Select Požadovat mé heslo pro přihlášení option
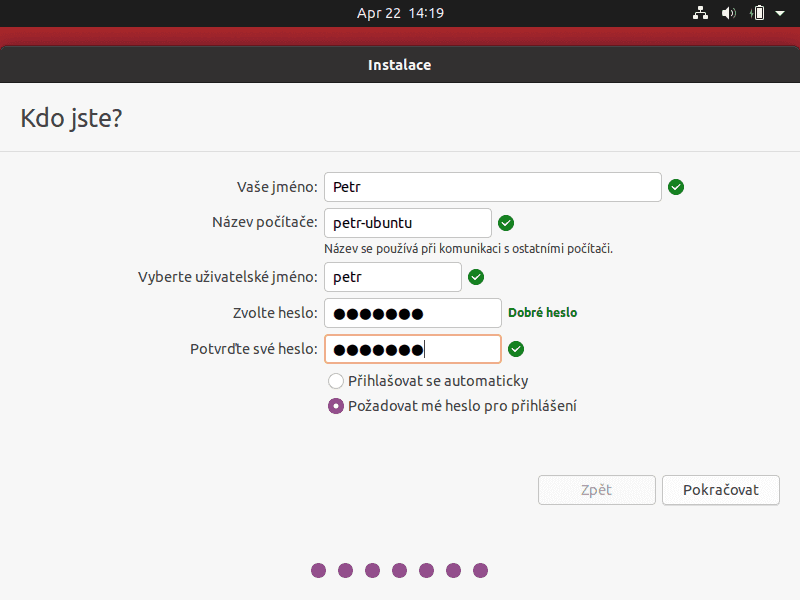The height and width of the screenshot is (600, 800). click(x=452, y=406)
